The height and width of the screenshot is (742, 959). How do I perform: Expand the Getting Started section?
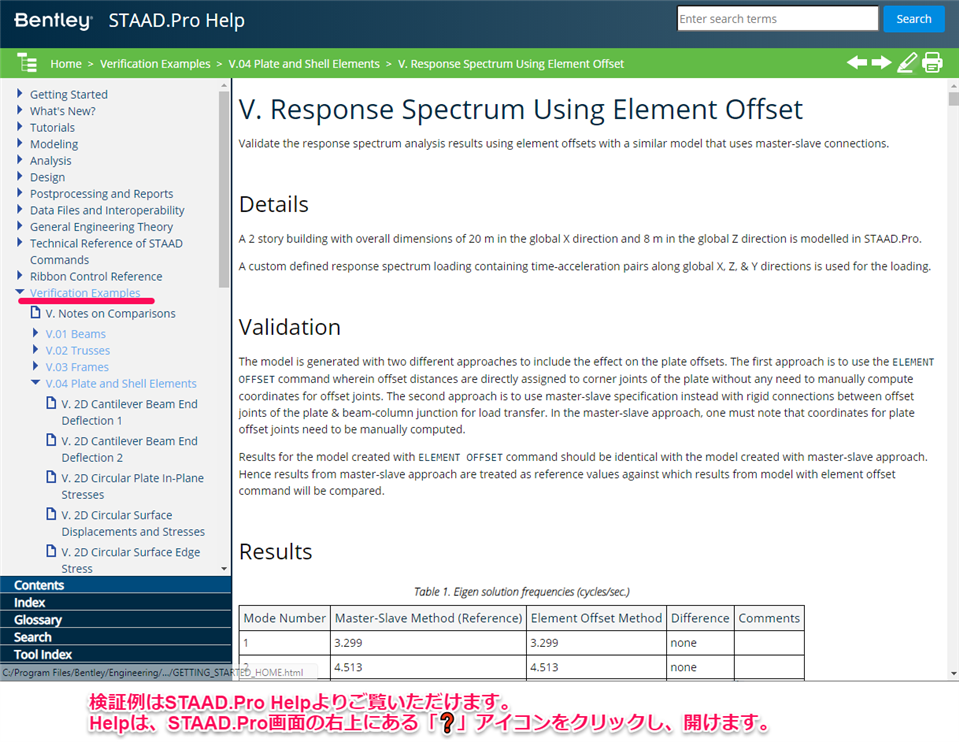tap(20, 94)
